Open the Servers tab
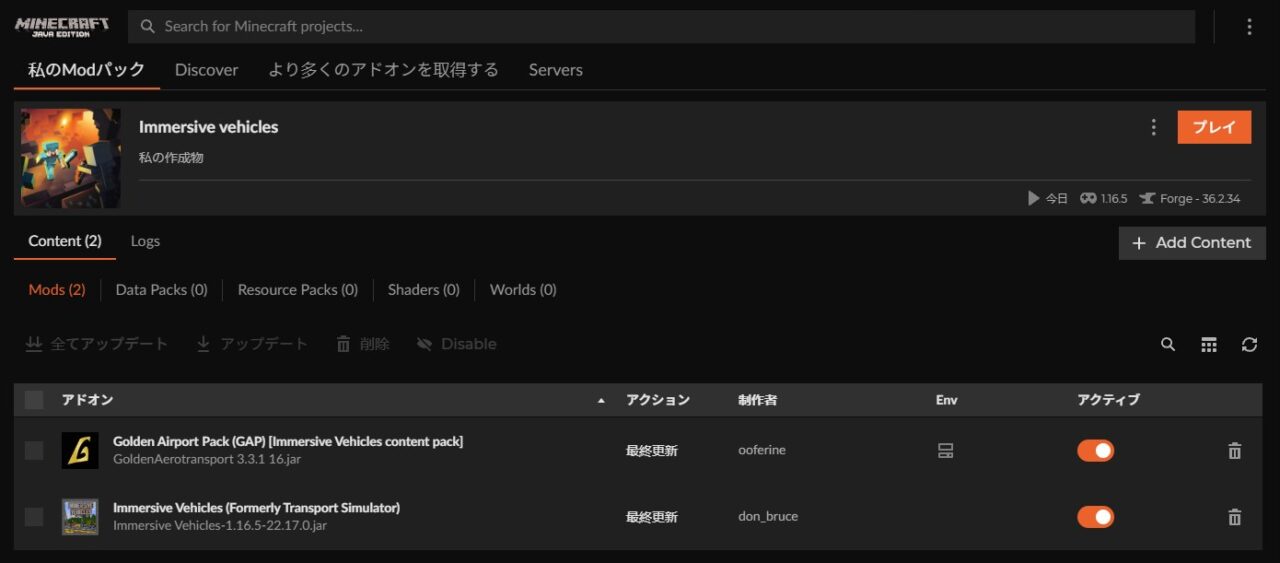Viewport: 1280px width, 563px height. click(x=556, y=70)
